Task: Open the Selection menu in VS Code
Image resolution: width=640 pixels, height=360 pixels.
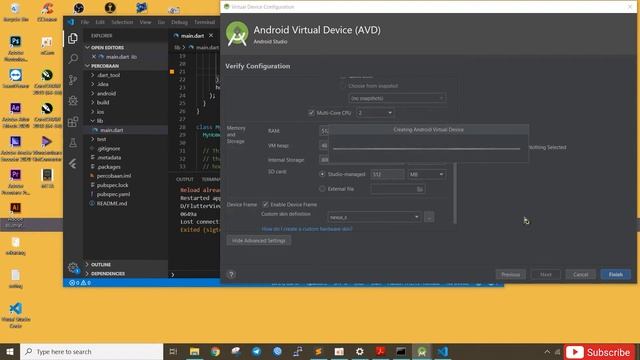Action: (122, 22)
